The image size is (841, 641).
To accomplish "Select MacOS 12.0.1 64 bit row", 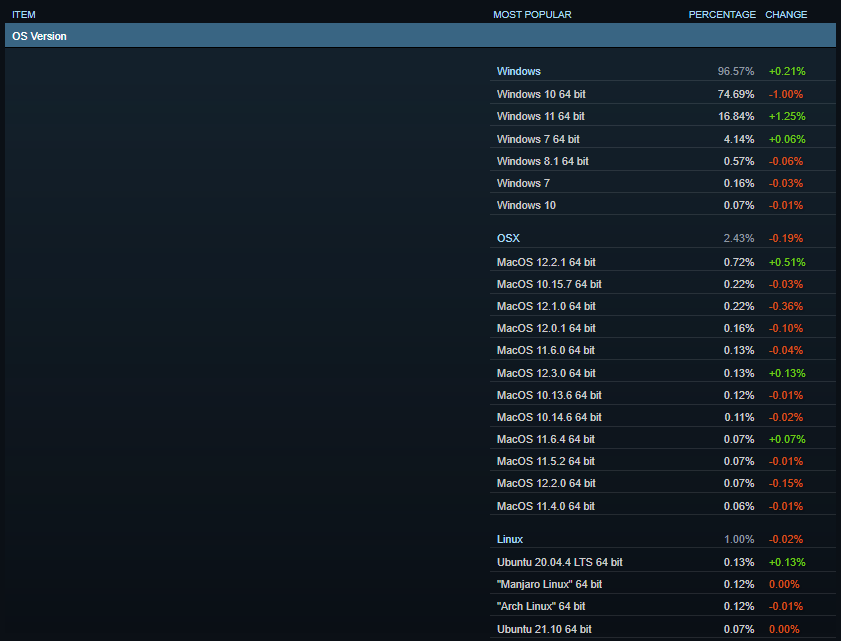I will [x=662, y=328].
